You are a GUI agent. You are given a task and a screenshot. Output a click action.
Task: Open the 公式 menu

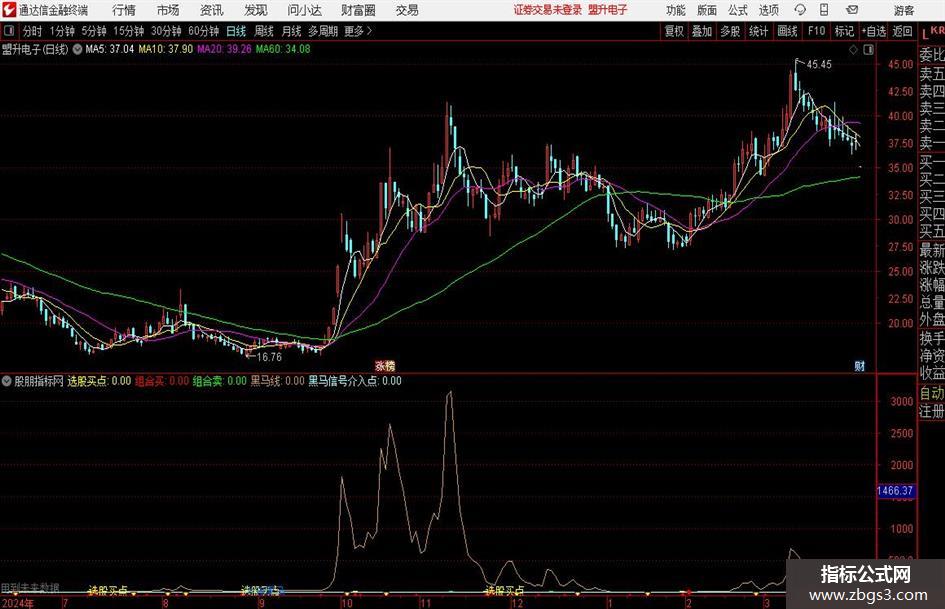click(x=737, y=10)
